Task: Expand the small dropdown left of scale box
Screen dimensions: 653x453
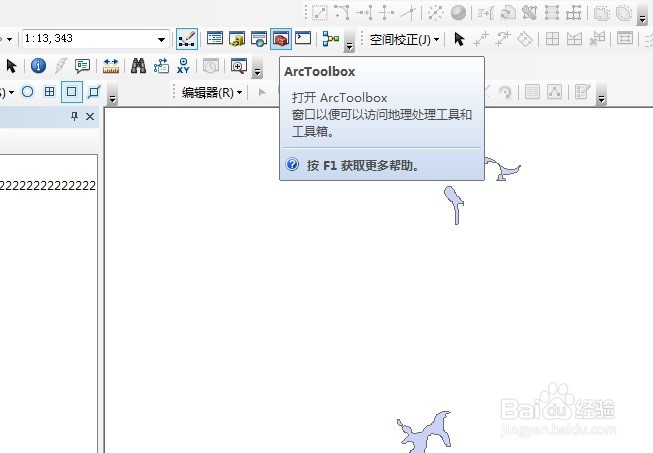Action: pyautogui.click(x=9, y=40)
